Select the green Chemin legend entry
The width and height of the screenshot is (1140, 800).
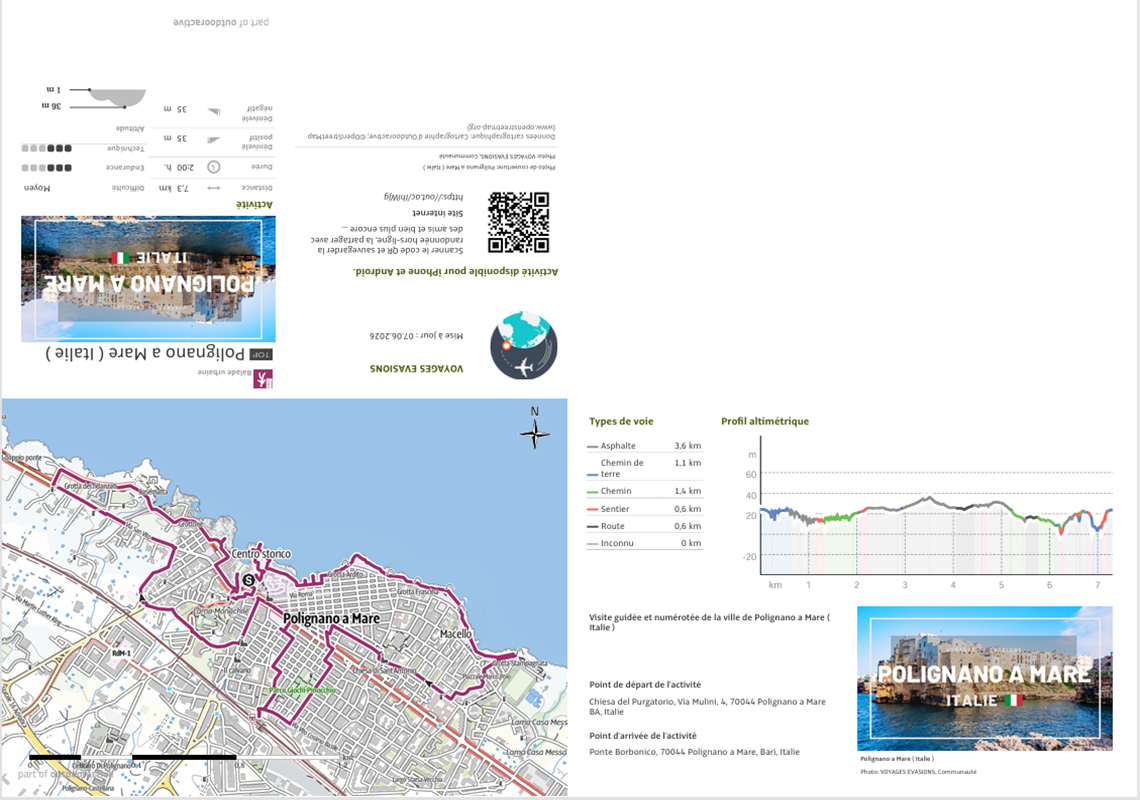(644, 491)
